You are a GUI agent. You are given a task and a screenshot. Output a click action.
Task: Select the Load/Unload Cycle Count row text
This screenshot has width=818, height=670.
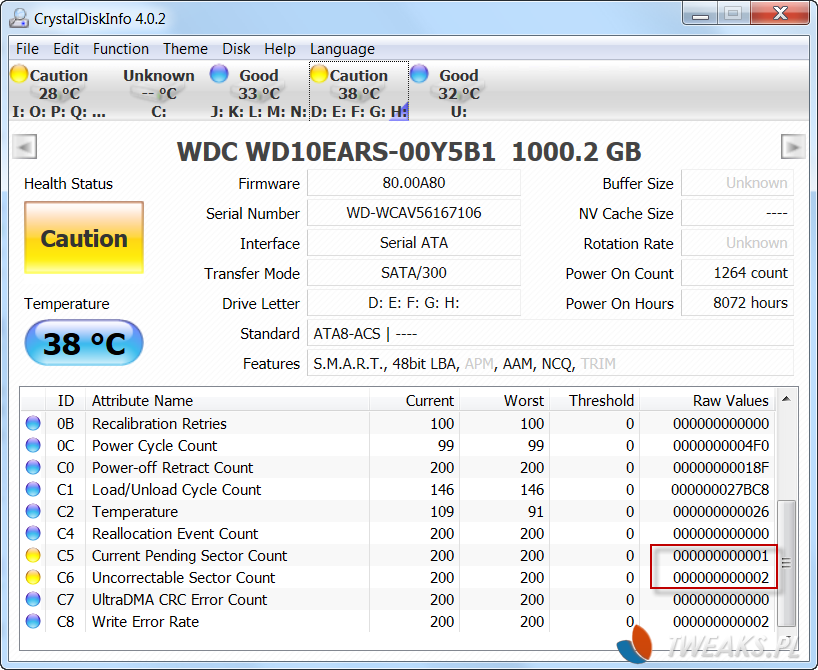pos(176,490)
